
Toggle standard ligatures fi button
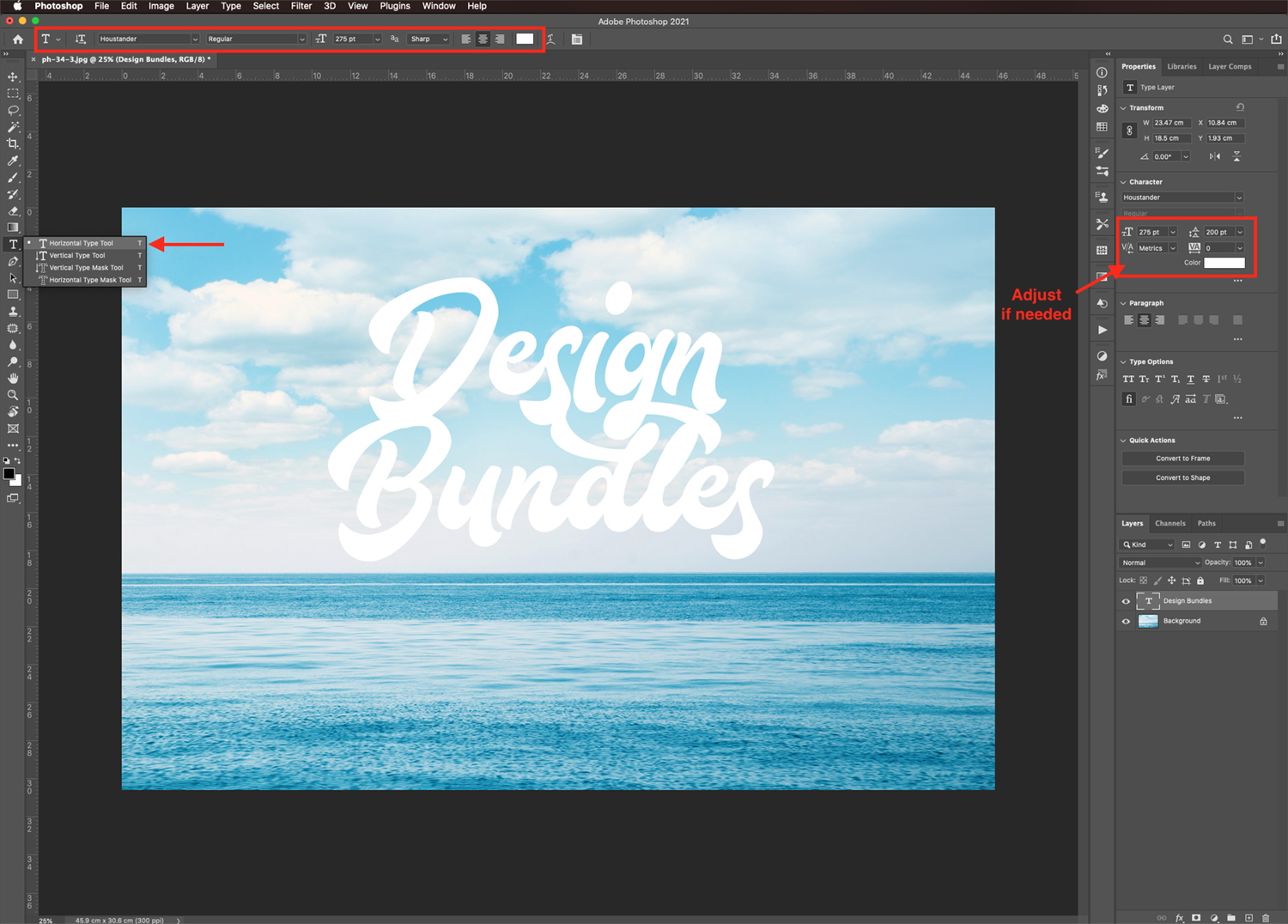(1129, 398)
